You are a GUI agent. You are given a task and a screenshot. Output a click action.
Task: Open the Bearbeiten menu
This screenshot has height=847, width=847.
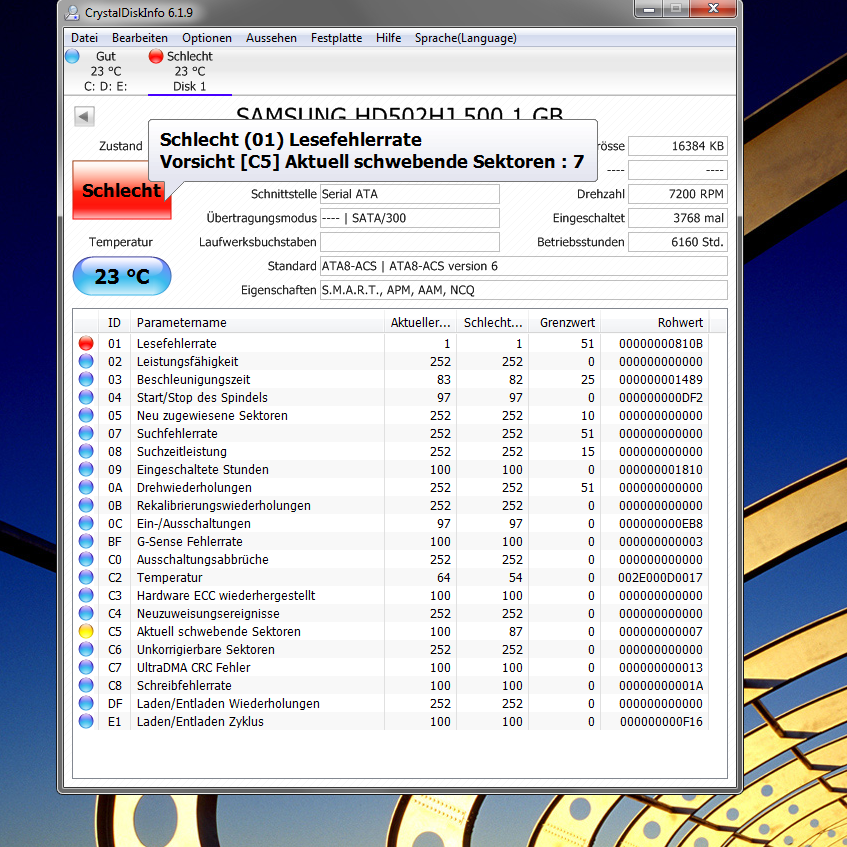140,38
